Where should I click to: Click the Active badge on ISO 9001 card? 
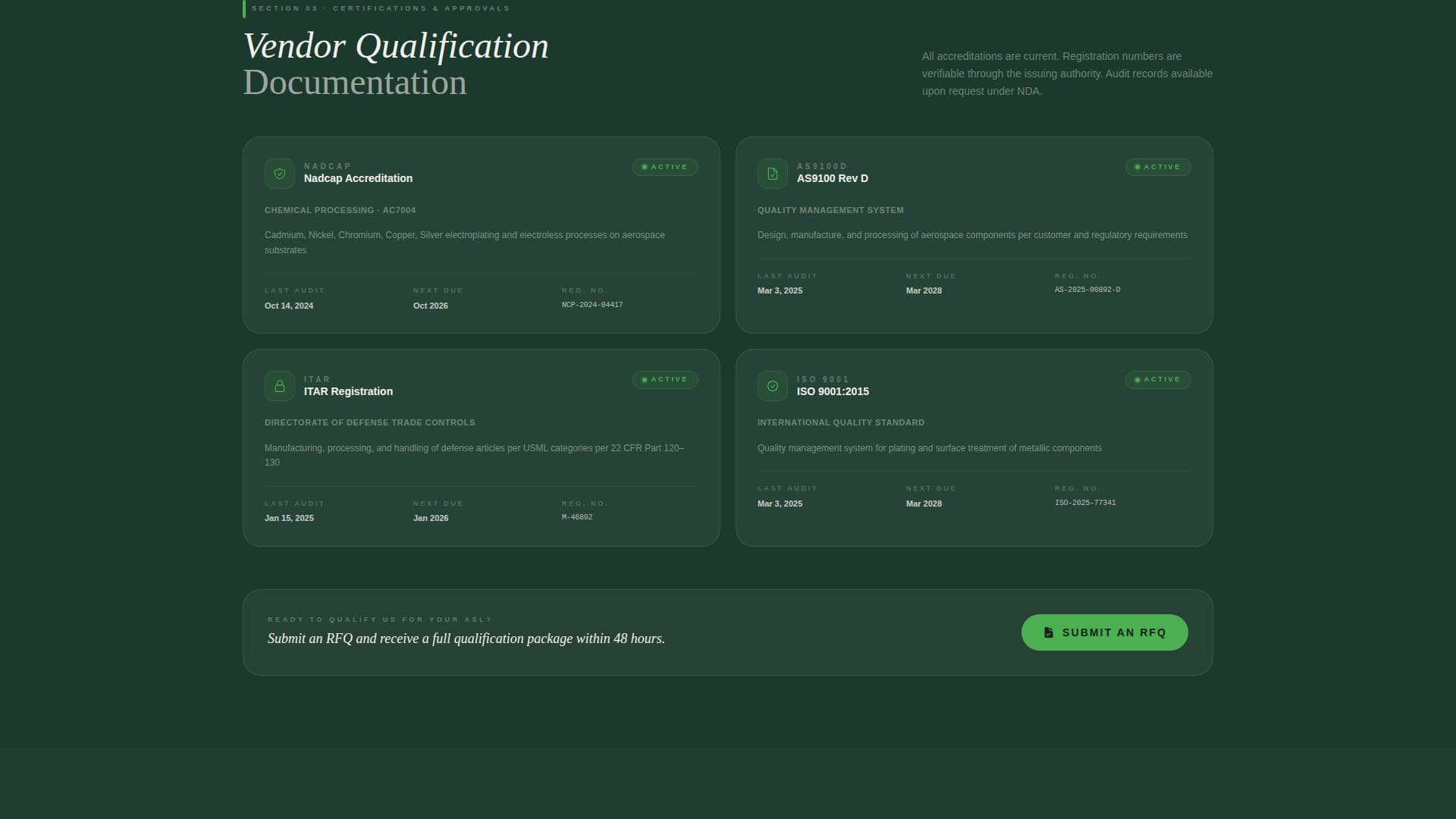coord(1157,379)
